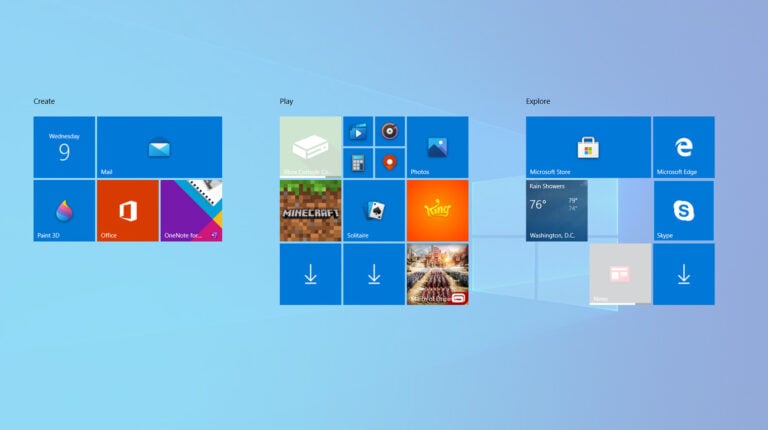Screen dimensions: 768x430
Task: Open the small Movies & TV tile
Action: 358,131
